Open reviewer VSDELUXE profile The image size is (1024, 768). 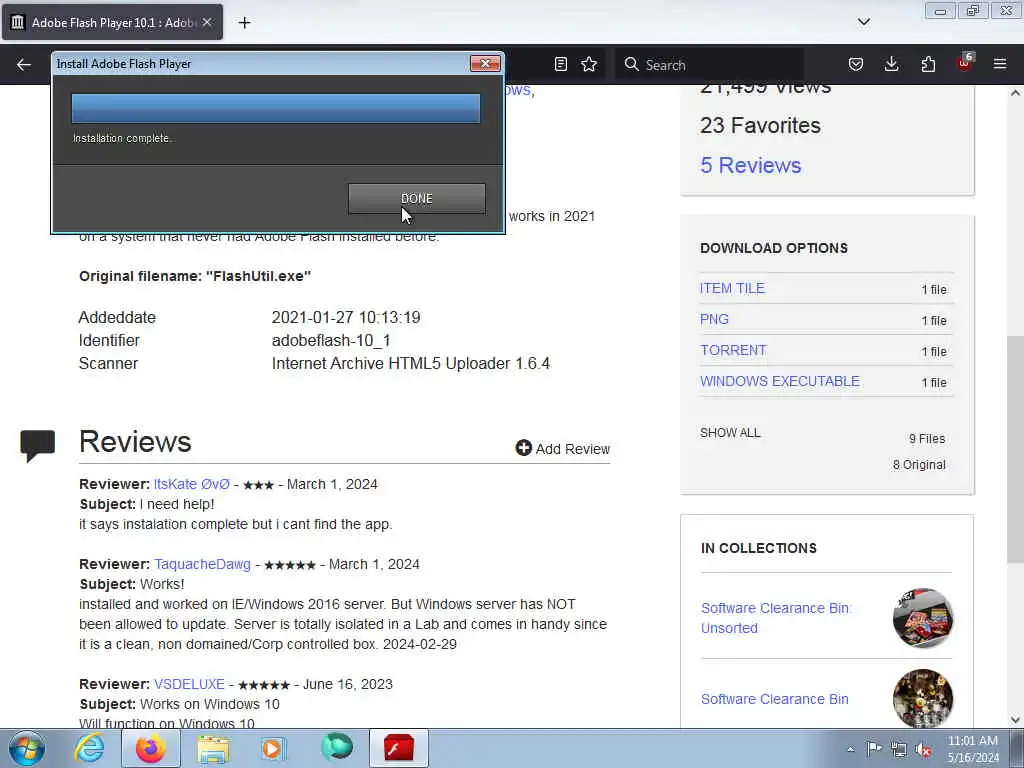coord(189,684)
